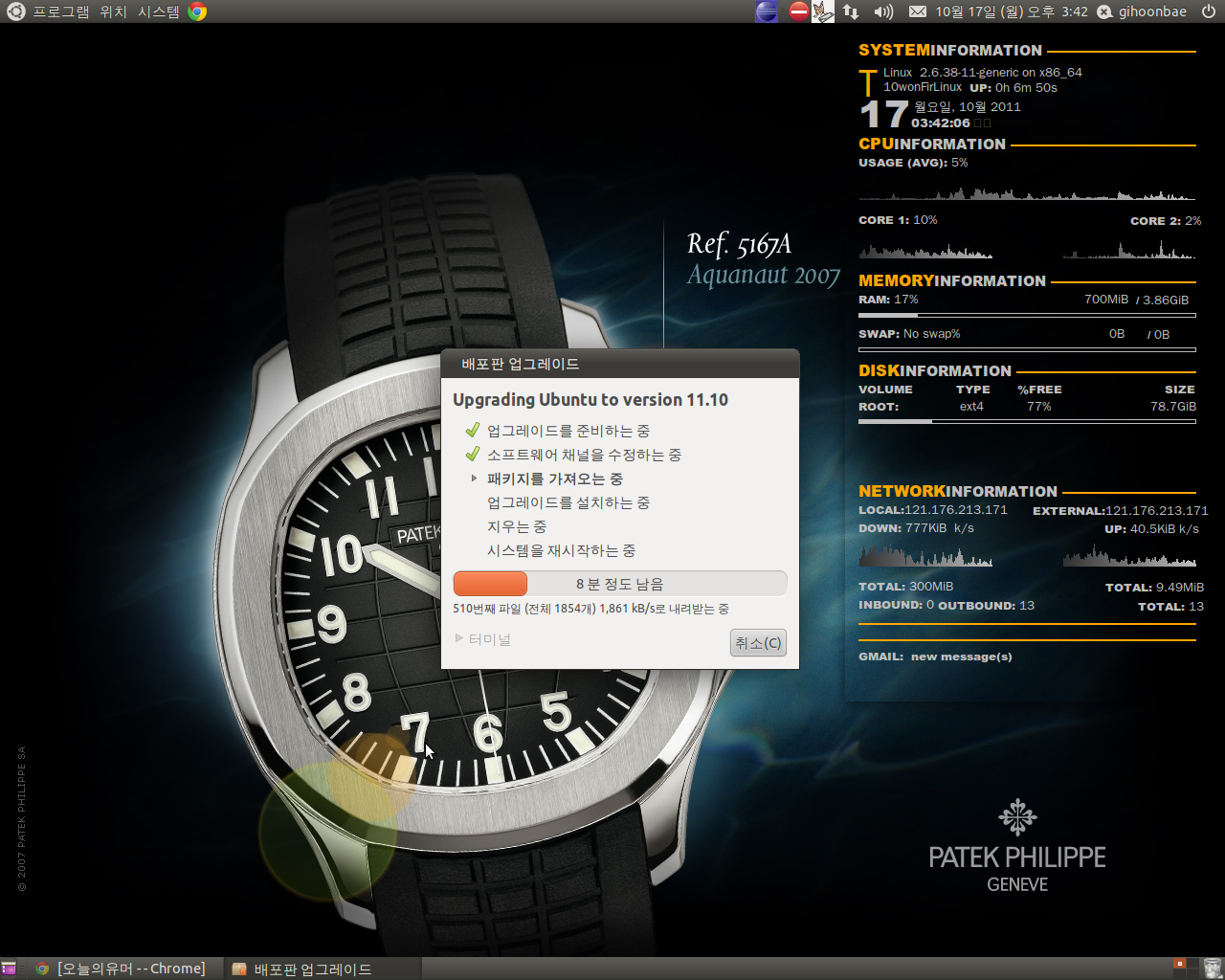Click the red no-entry indicator icon
The image size is (1225, 980).
pyautogui.click(x=798, y=11)
